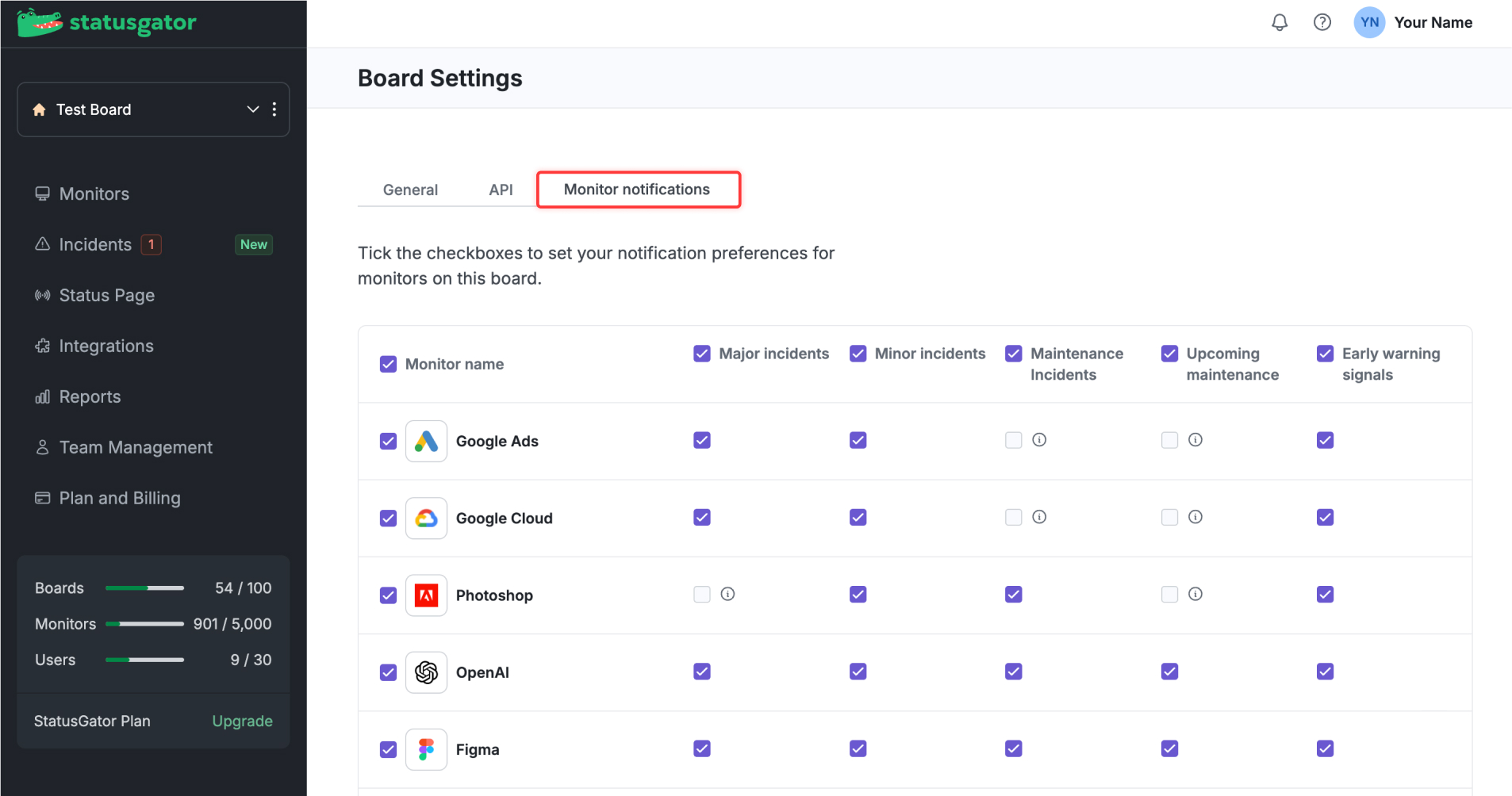Screen dimensions: 1512x796
Task: Expand the Test Board dropdown chevron
Action: click(253, 109)
